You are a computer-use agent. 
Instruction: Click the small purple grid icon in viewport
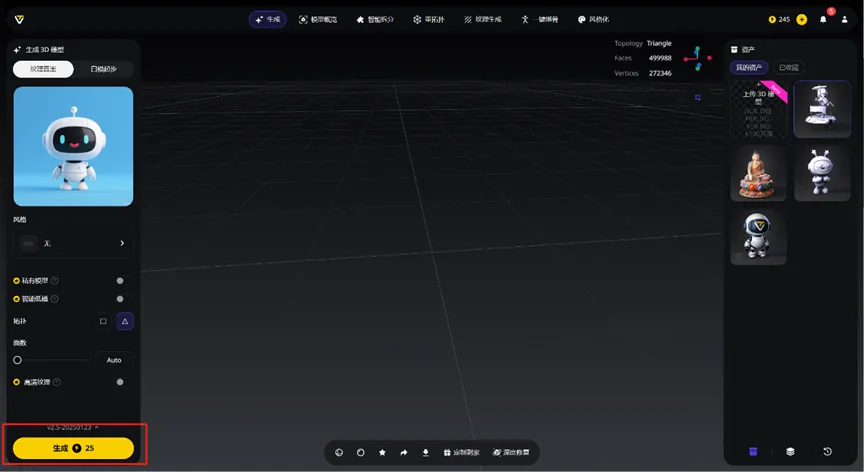(x=698, y=97)
